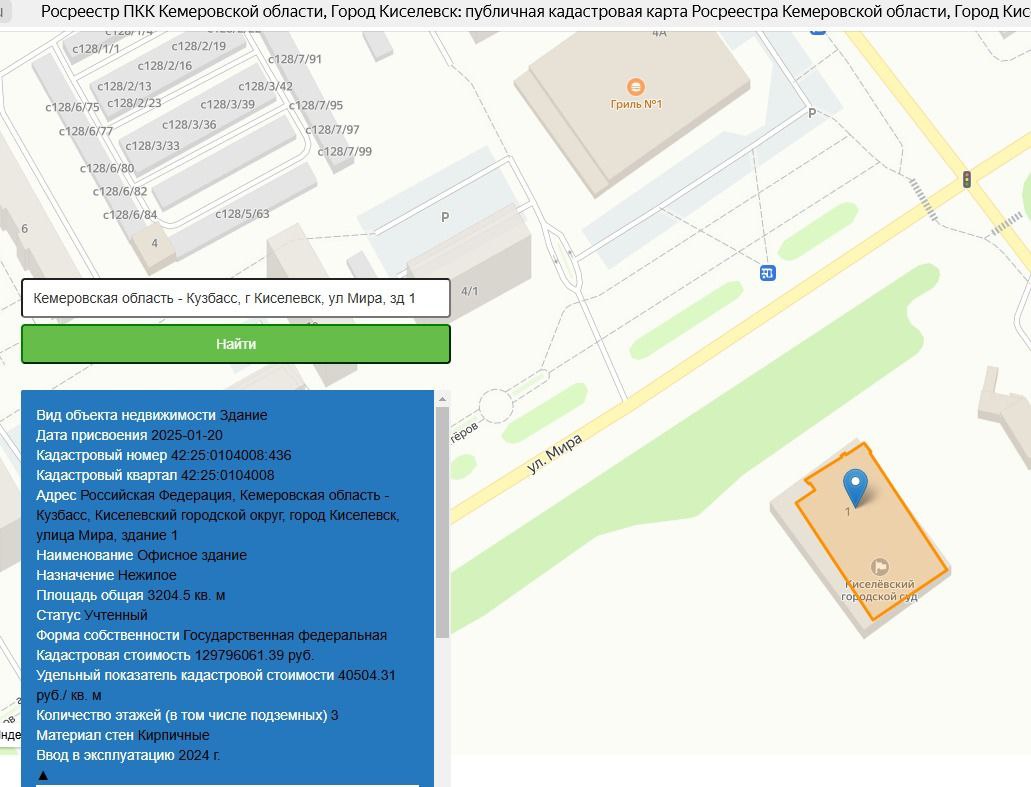Click the address search input field
Screen dimensions: 1031x787
235,298
